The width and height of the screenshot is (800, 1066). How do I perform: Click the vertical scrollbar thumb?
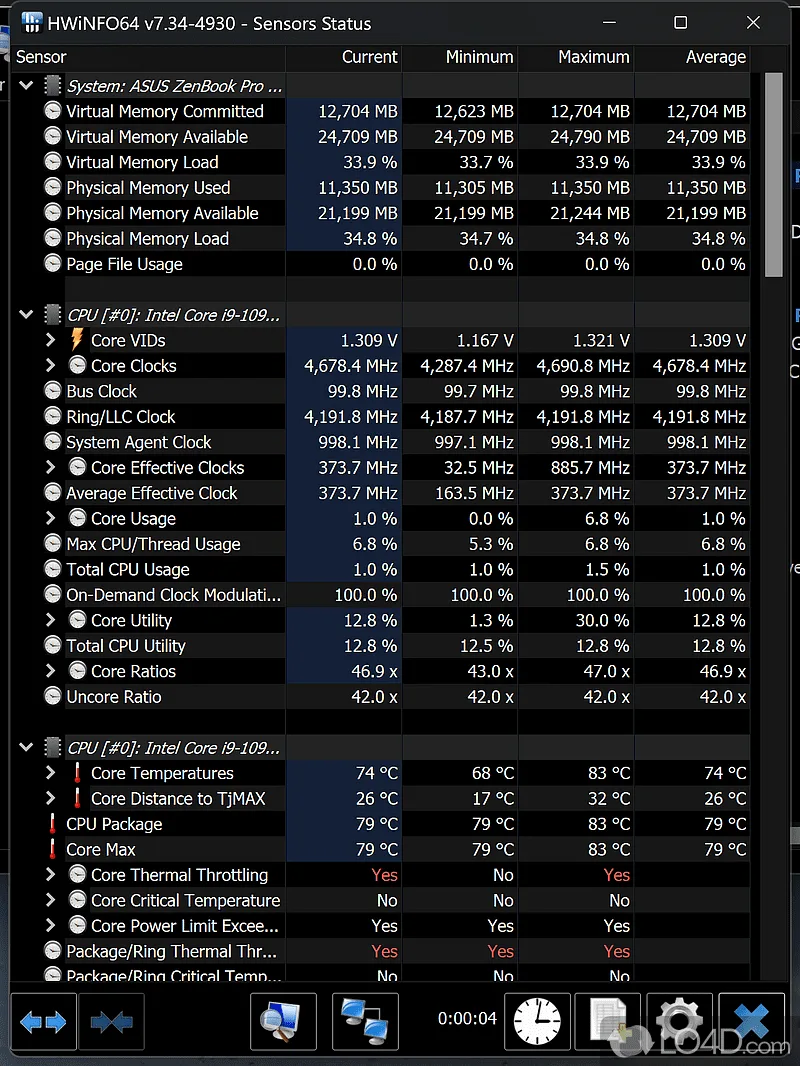[x=773, y=175]
